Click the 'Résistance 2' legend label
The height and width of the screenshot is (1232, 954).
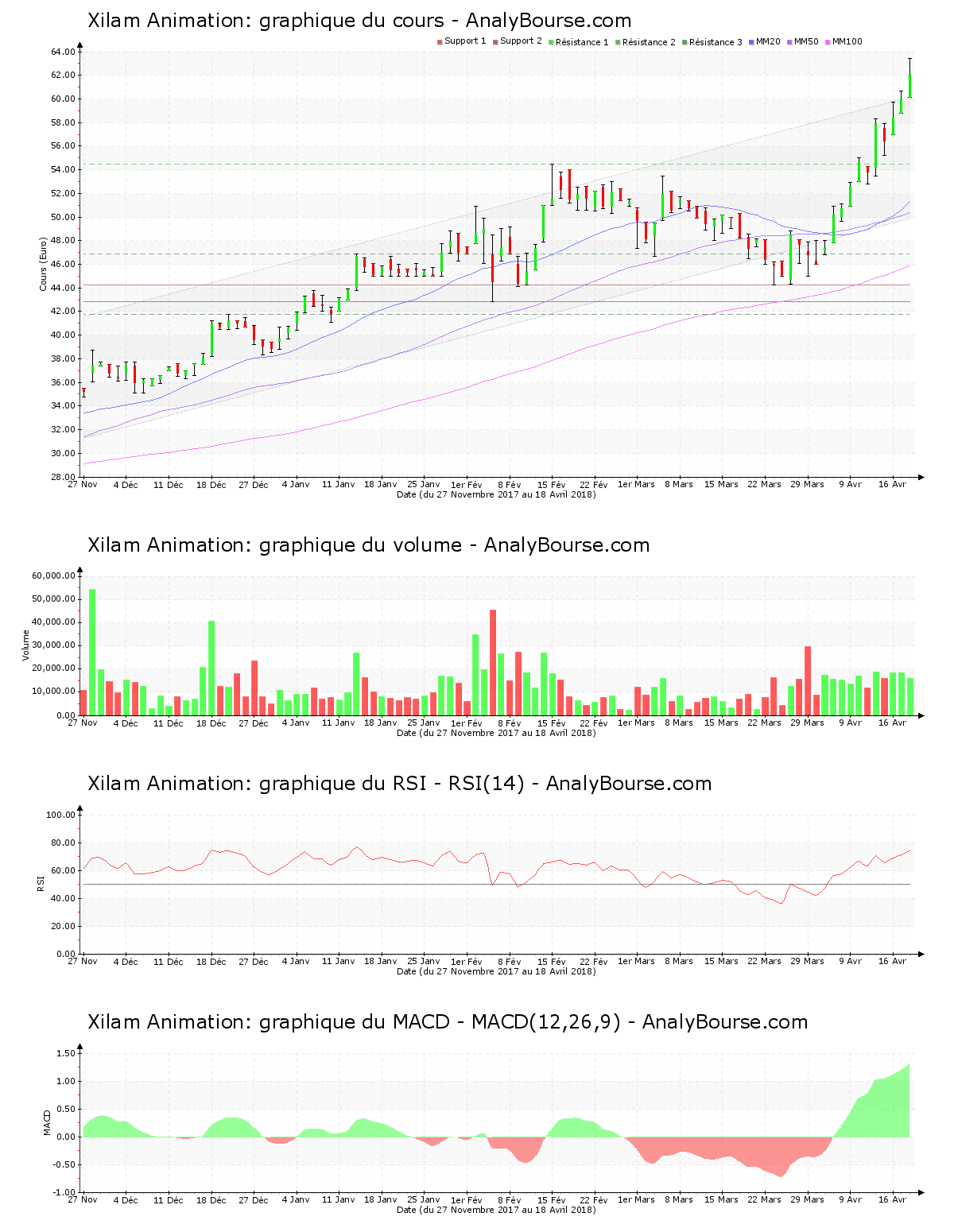(649, 41)
